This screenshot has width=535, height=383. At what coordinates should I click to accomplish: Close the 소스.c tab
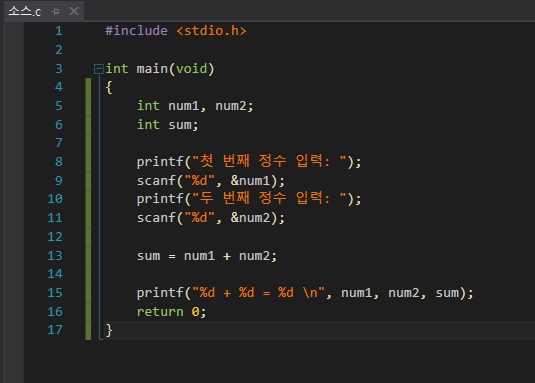(74, 11)
